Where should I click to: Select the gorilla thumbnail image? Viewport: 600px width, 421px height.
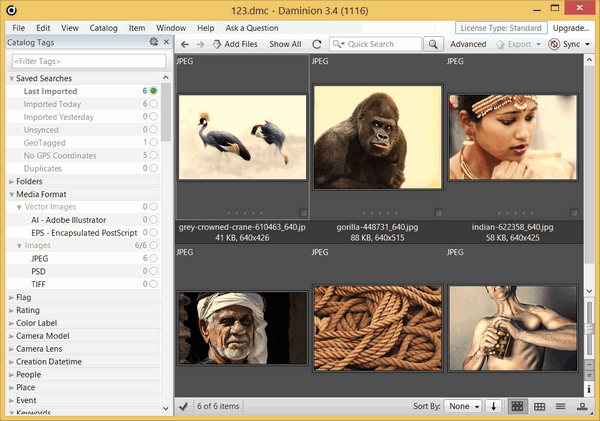[x=377, y=137]
